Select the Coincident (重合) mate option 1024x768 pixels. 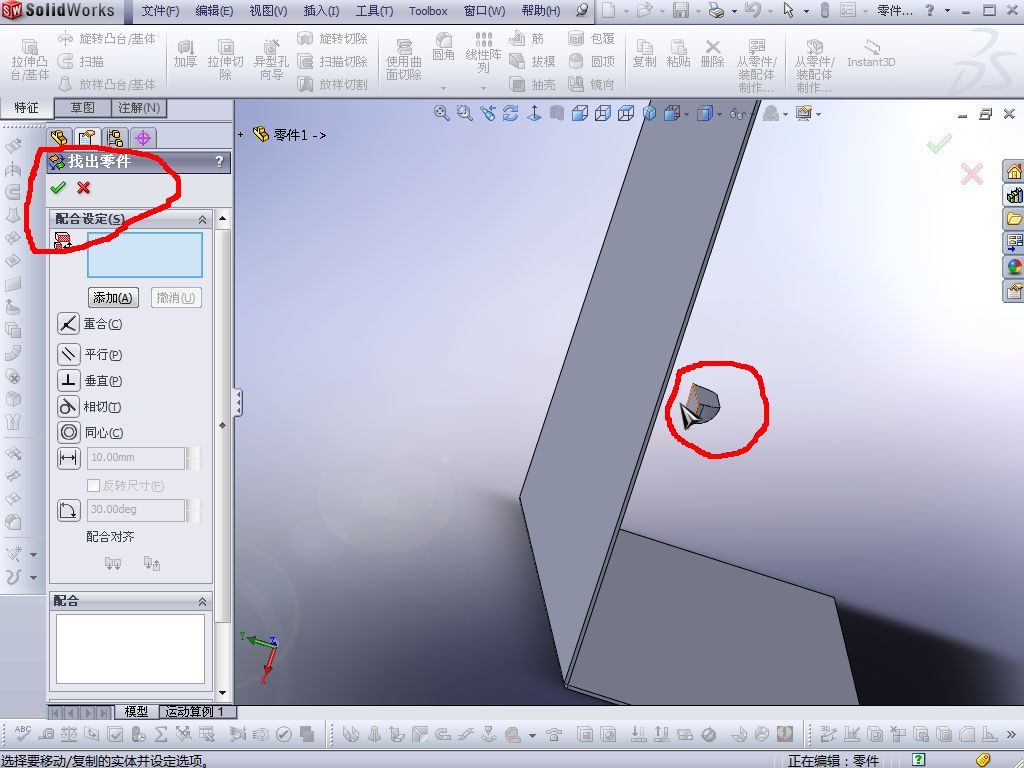(90, 324)
